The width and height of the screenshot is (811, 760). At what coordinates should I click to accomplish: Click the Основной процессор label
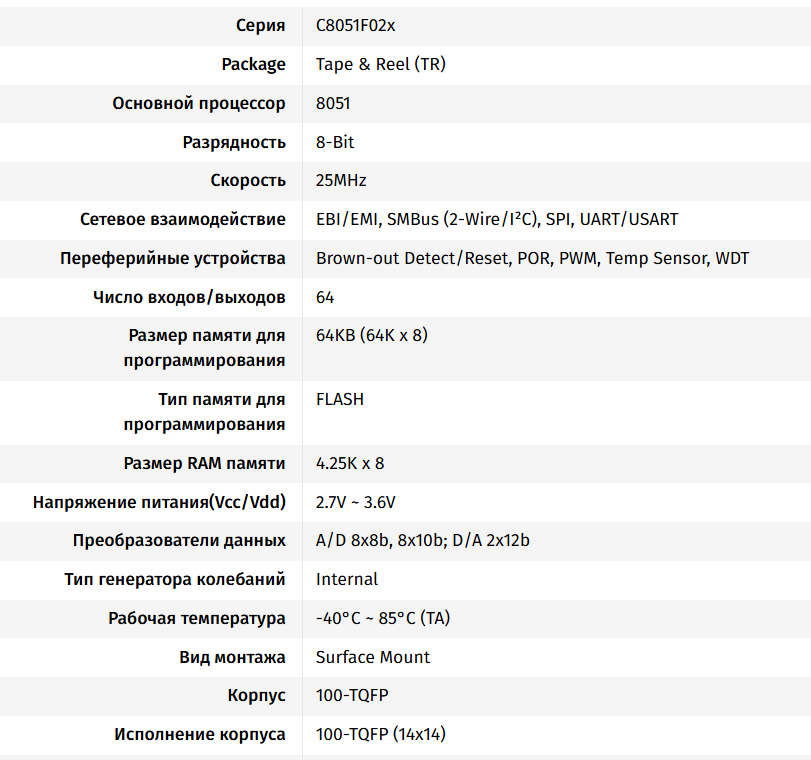(199, 103)
